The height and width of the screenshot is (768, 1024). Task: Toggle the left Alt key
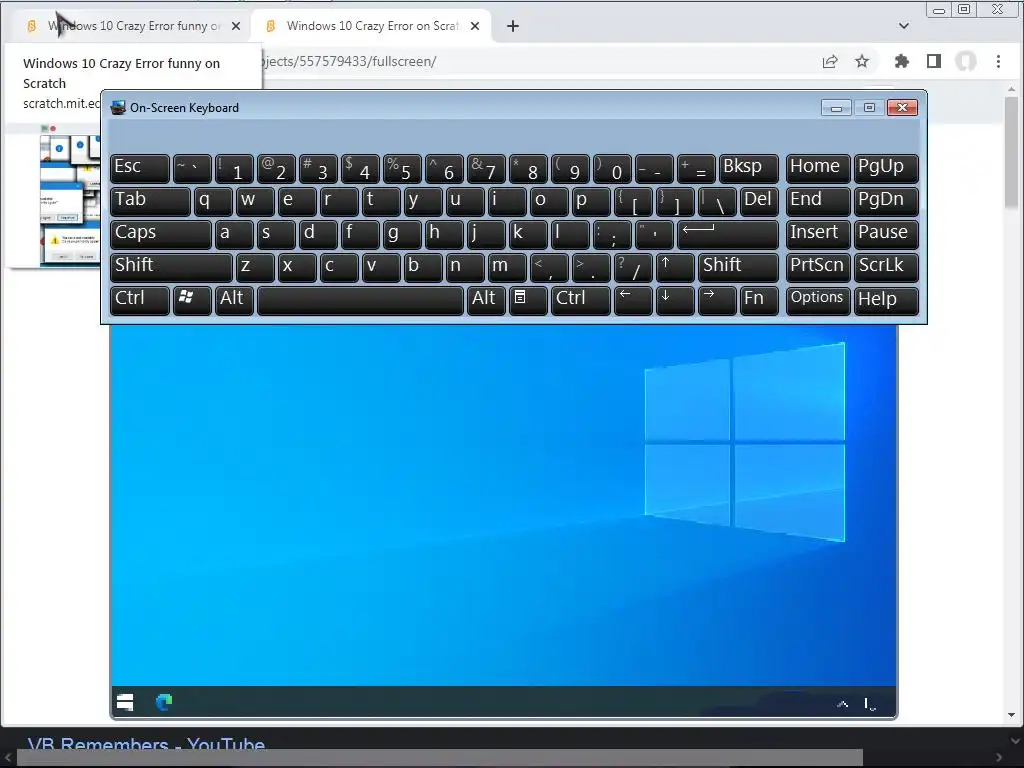[234, 300]
